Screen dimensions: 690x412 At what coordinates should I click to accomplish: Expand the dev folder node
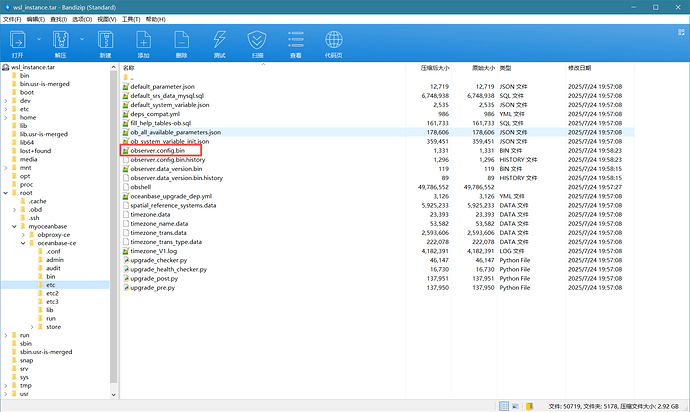(6, 101)
